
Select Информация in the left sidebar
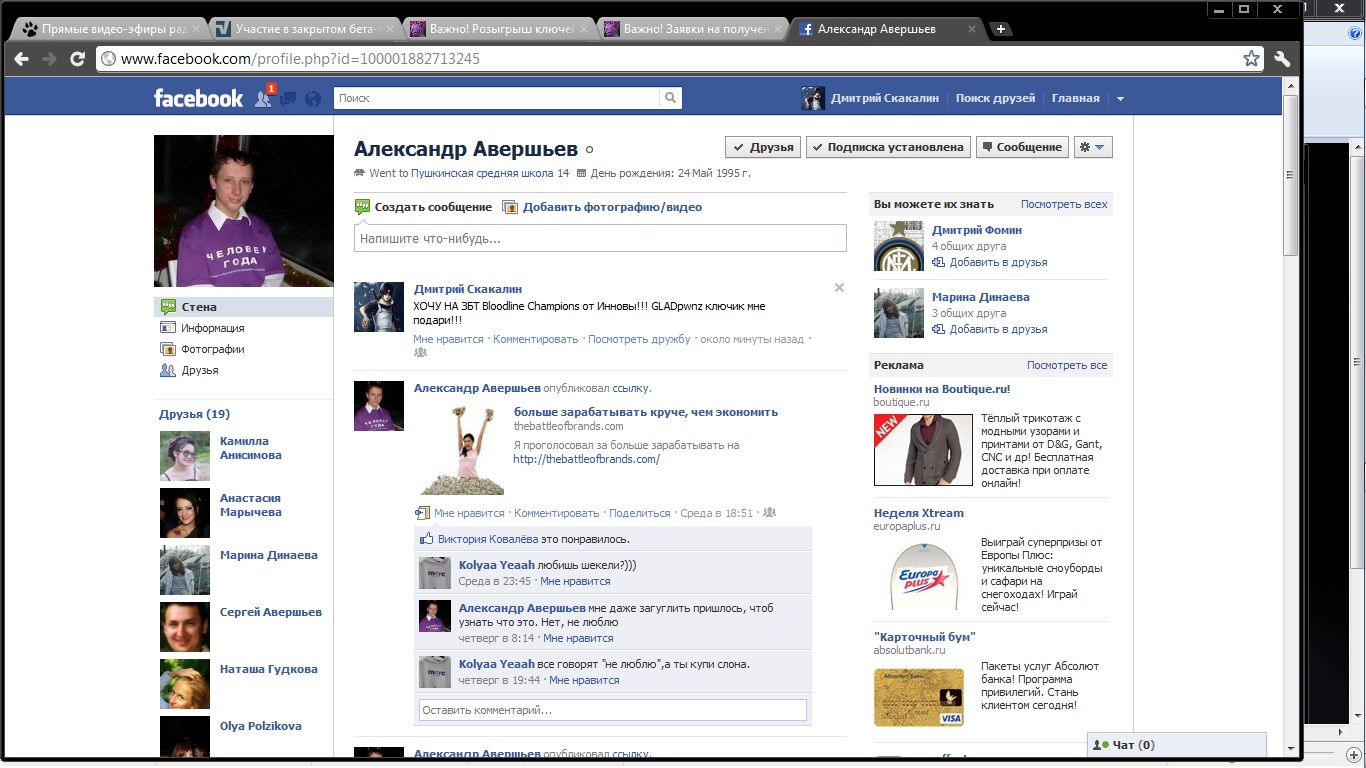[x=212, y=328]
